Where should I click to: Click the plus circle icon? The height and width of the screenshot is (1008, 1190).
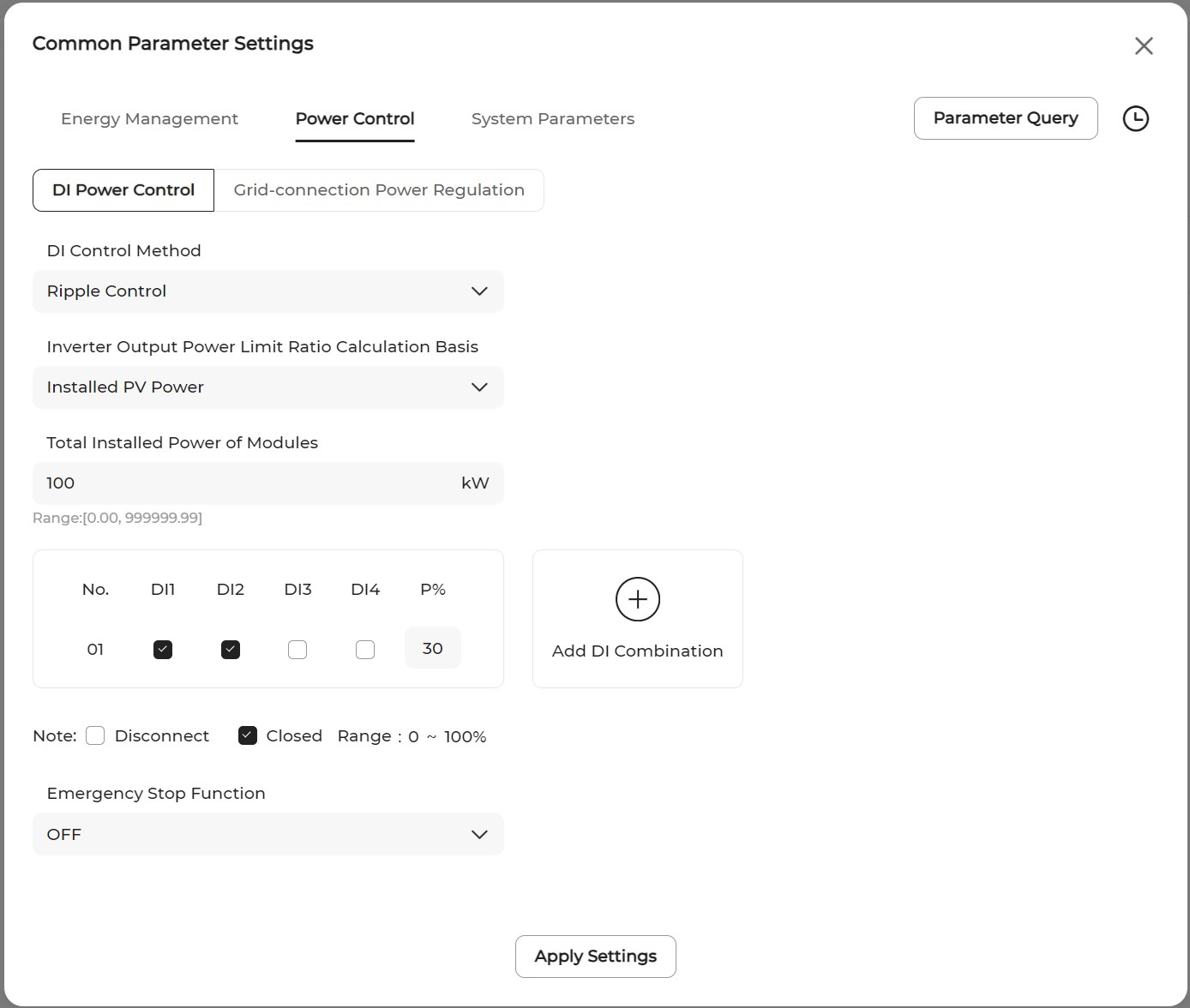coord(637,599)
